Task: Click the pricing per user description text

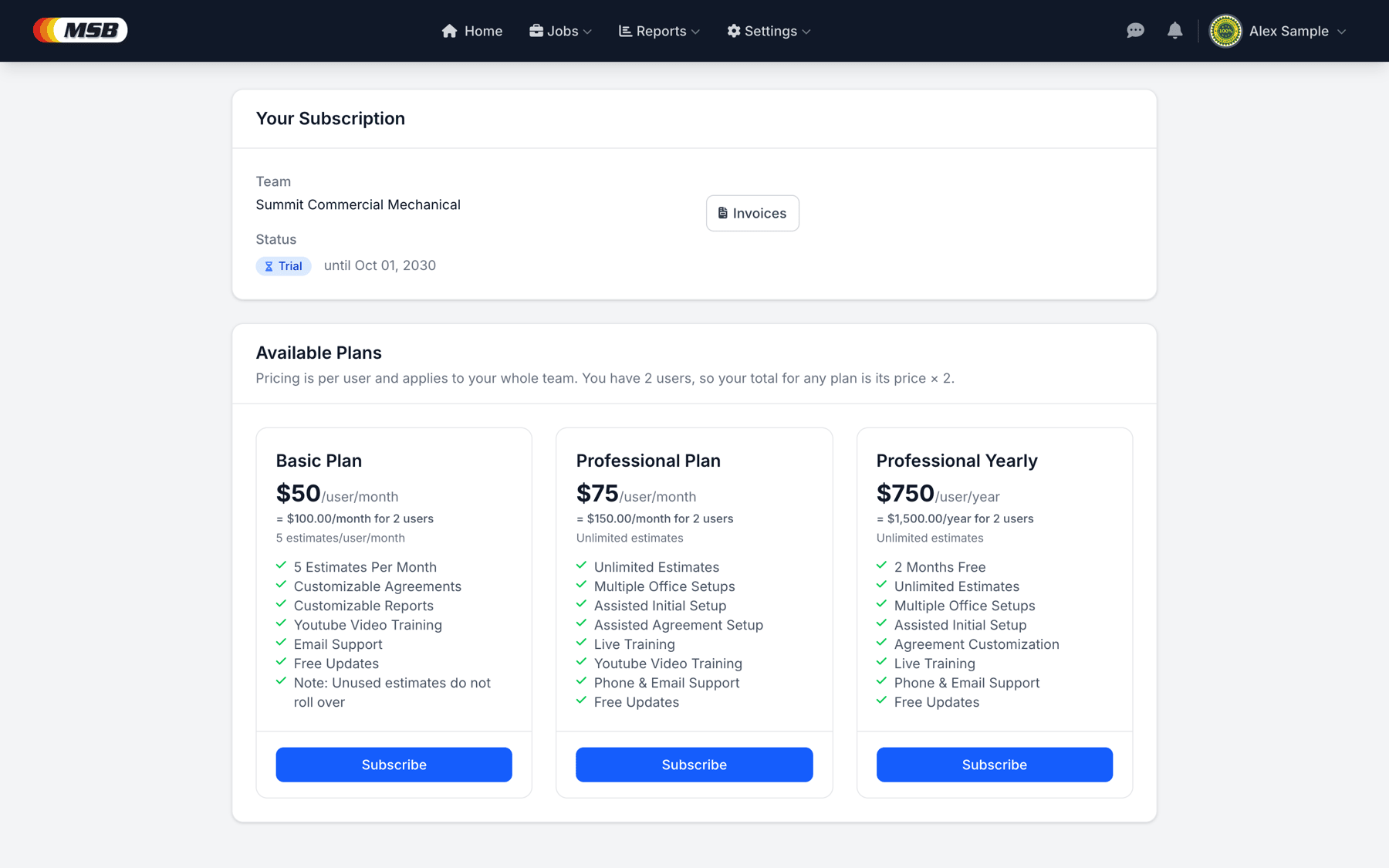Action: 605,378
